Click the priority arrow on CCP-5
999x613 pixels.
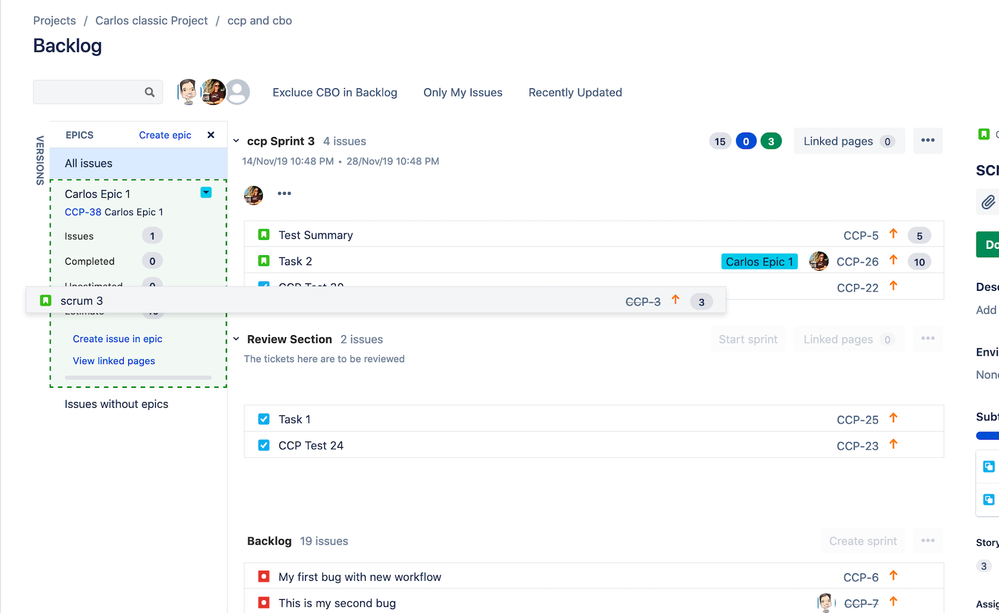coord(893,234)
